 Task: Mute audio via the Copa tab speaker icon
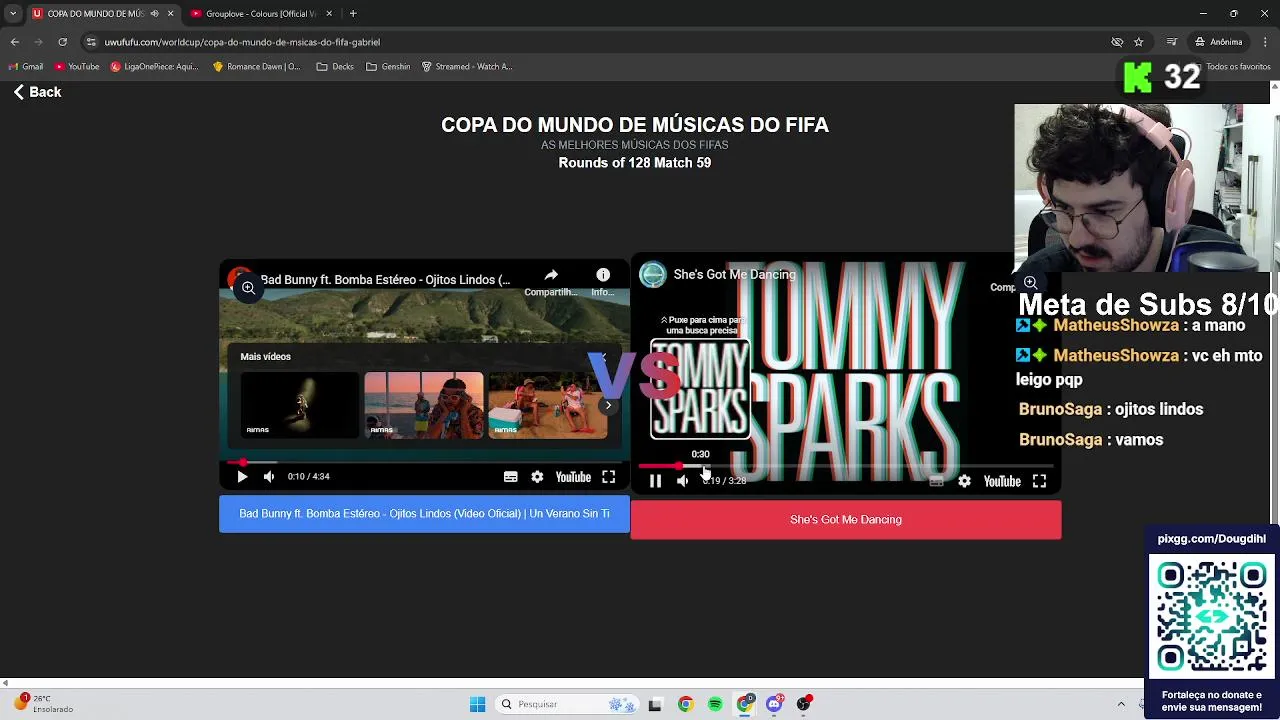pyautogui.click(x=154, y=14)
